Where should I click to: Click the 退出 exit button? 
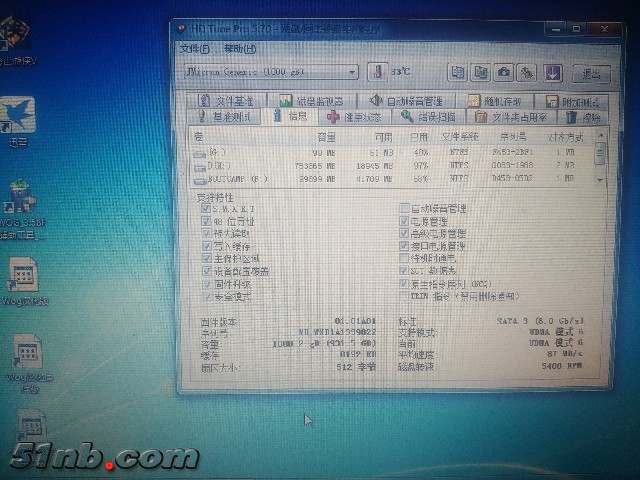(591, 74)
